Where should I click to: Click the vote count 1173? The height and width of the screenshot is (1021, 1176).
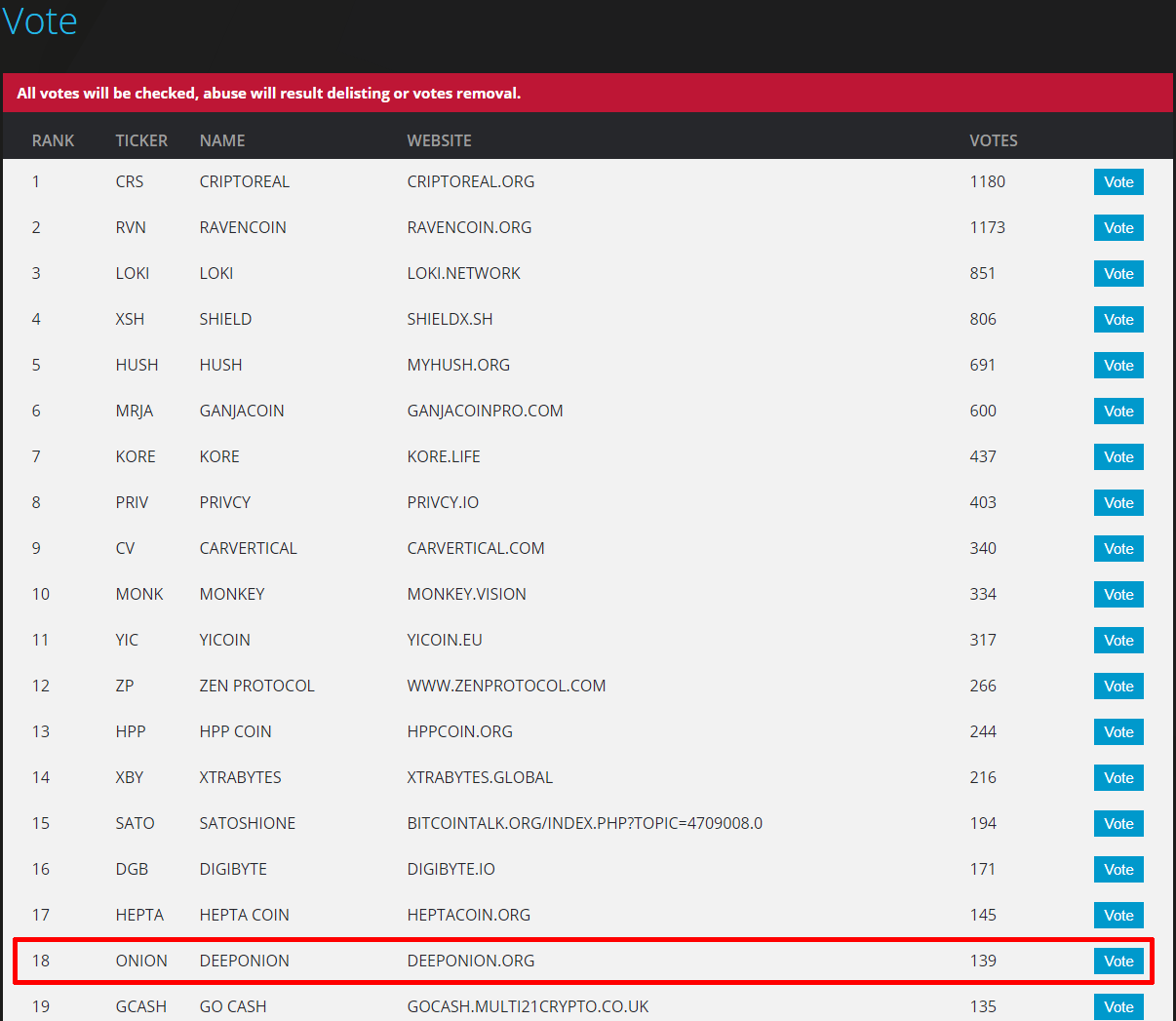(987, 227)
